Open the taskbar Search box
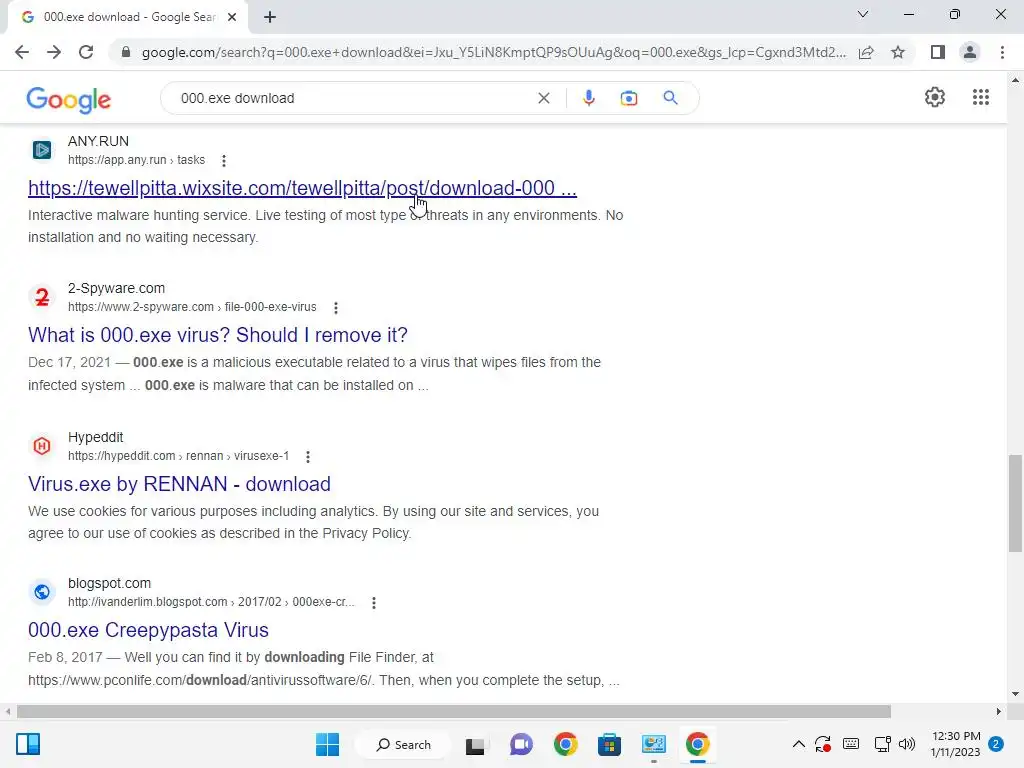1024x768 pixels. point(404,744)
